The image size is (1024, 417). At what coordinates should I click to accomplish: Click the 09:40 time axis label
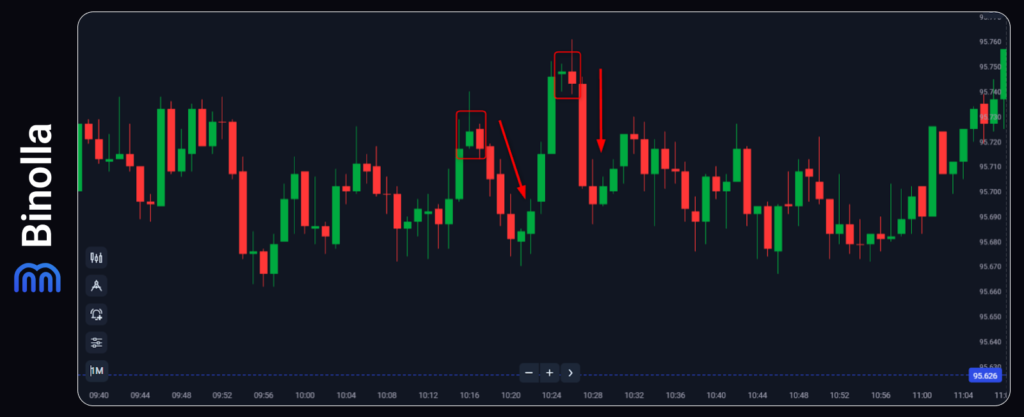pos(99,395)
